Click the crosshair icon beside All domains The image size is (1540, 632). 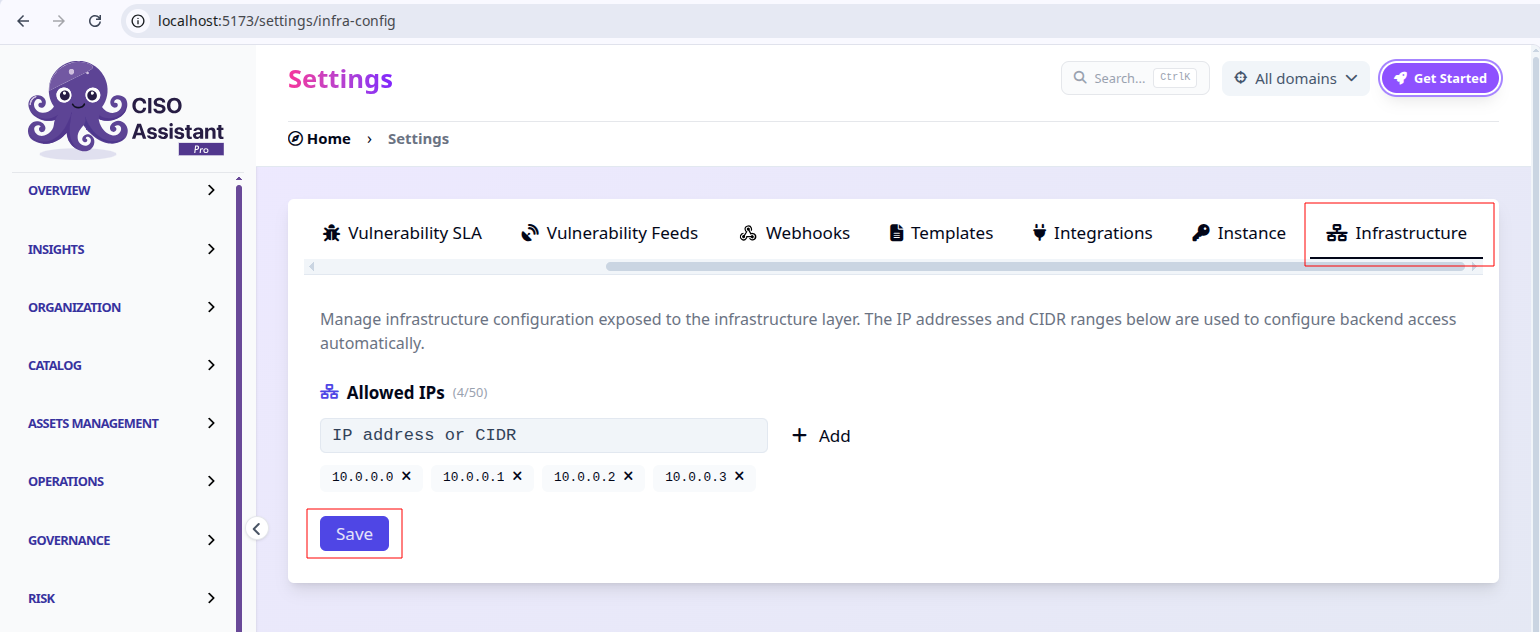click(1241, 78)
